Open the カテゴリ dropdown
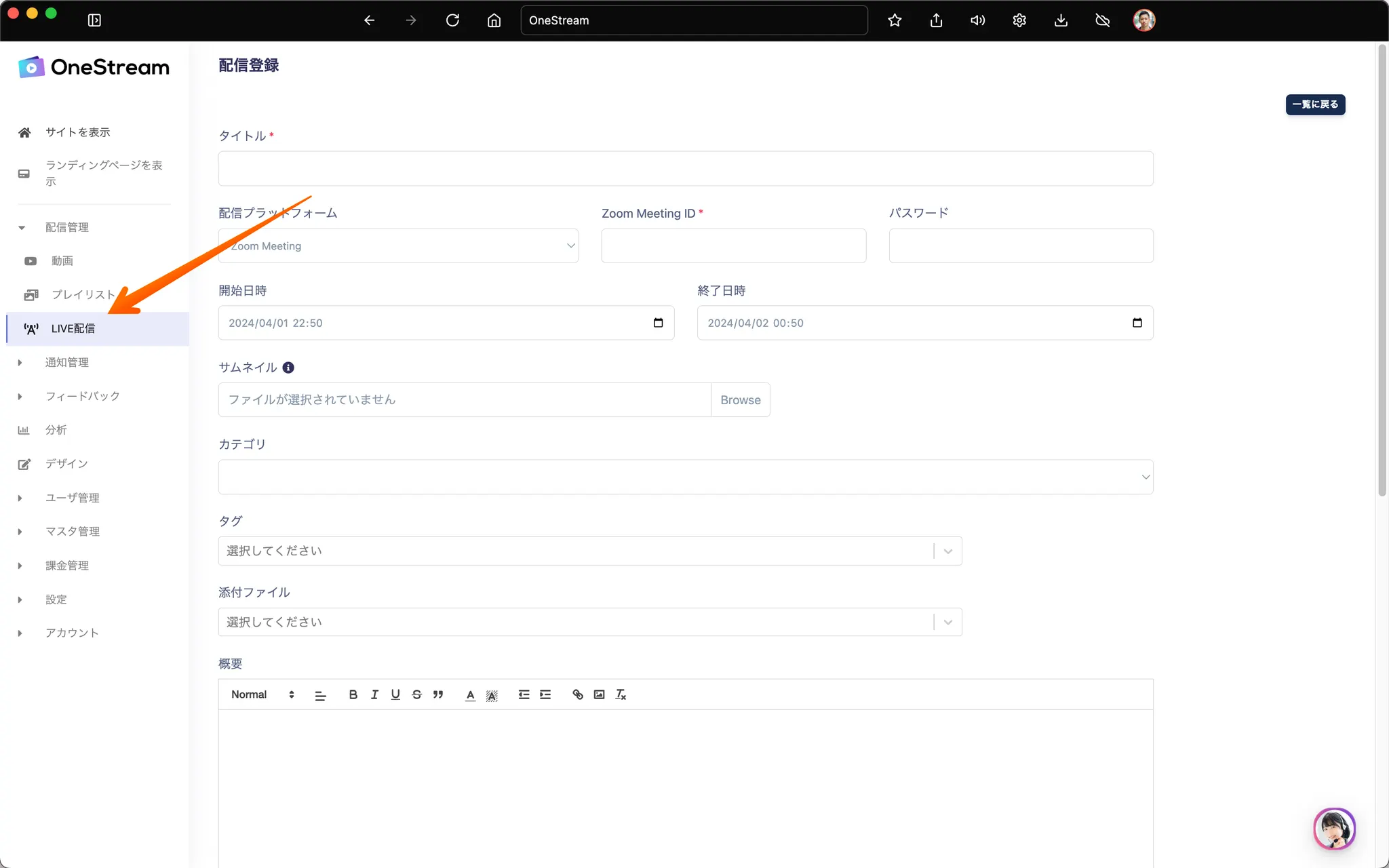The height and width of the screenshot is (868, 1389). coord(685,477)
